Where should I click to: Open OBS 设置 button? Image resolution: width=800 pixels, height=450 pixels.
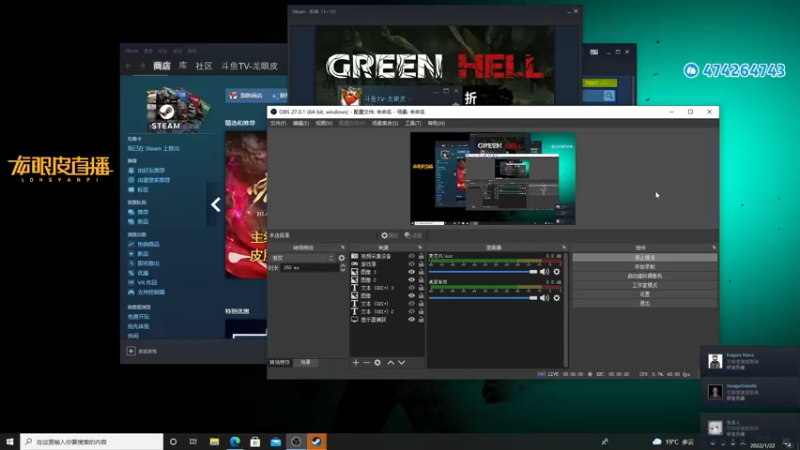[644, 294]
